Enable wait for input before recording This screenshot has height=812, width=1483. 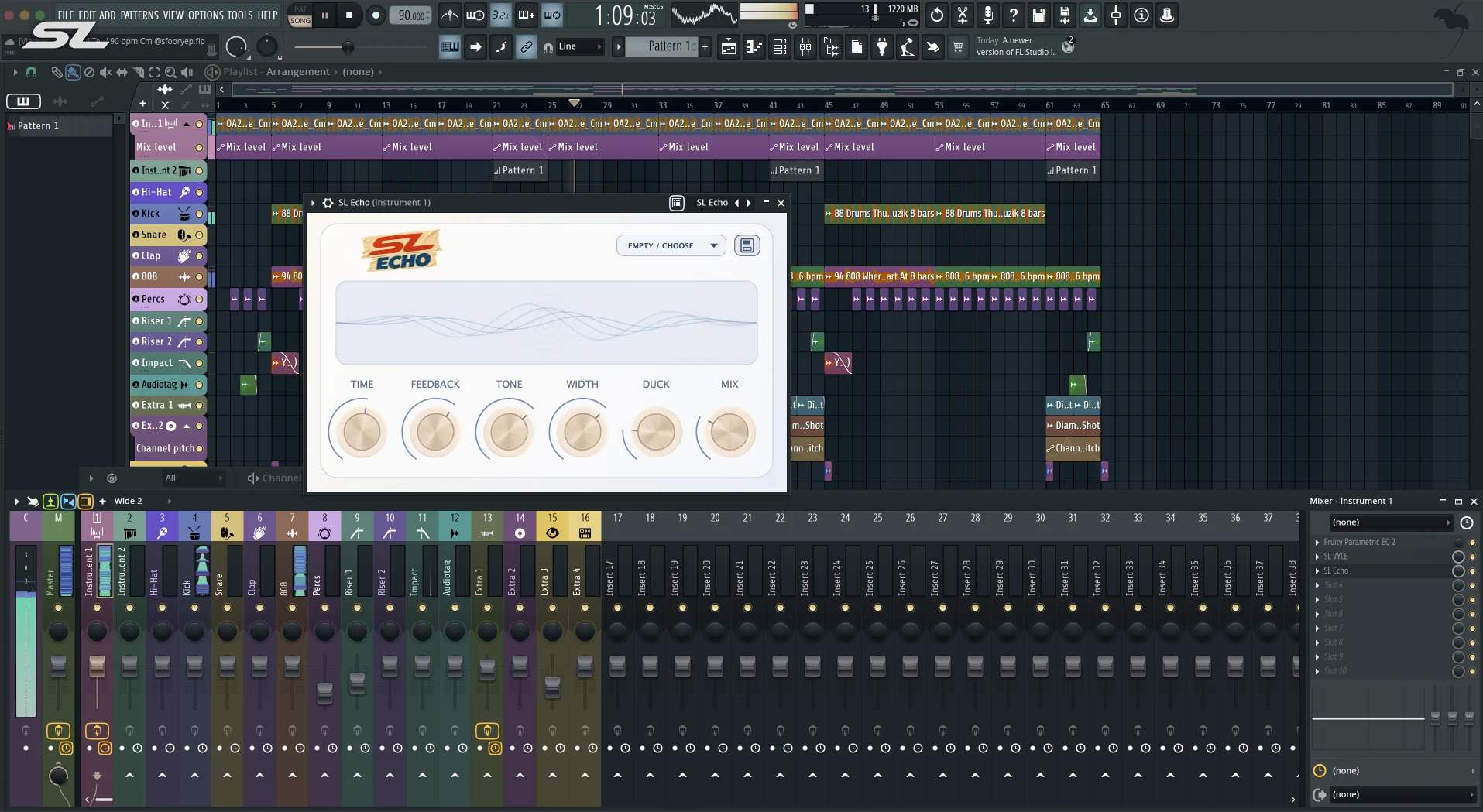coord(475,15)
